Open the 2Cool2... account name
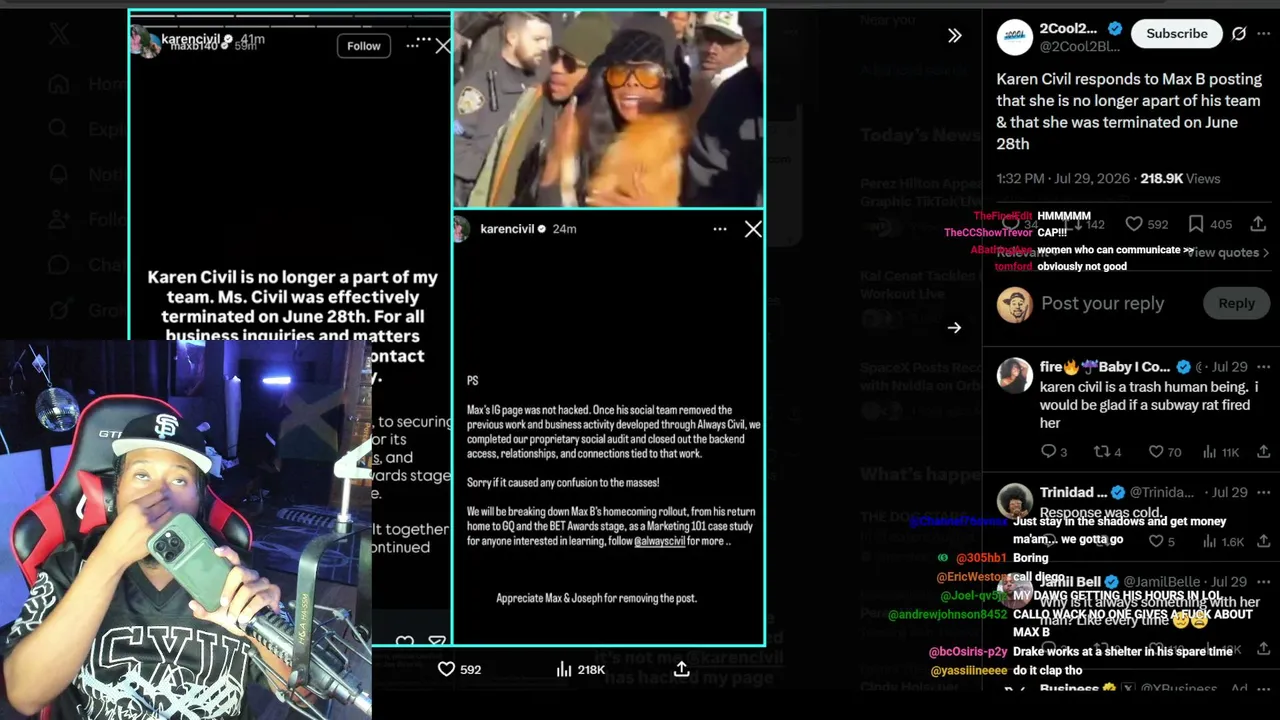The height and width of the screenshot is (720, 1280). [x=1068, y=28]
